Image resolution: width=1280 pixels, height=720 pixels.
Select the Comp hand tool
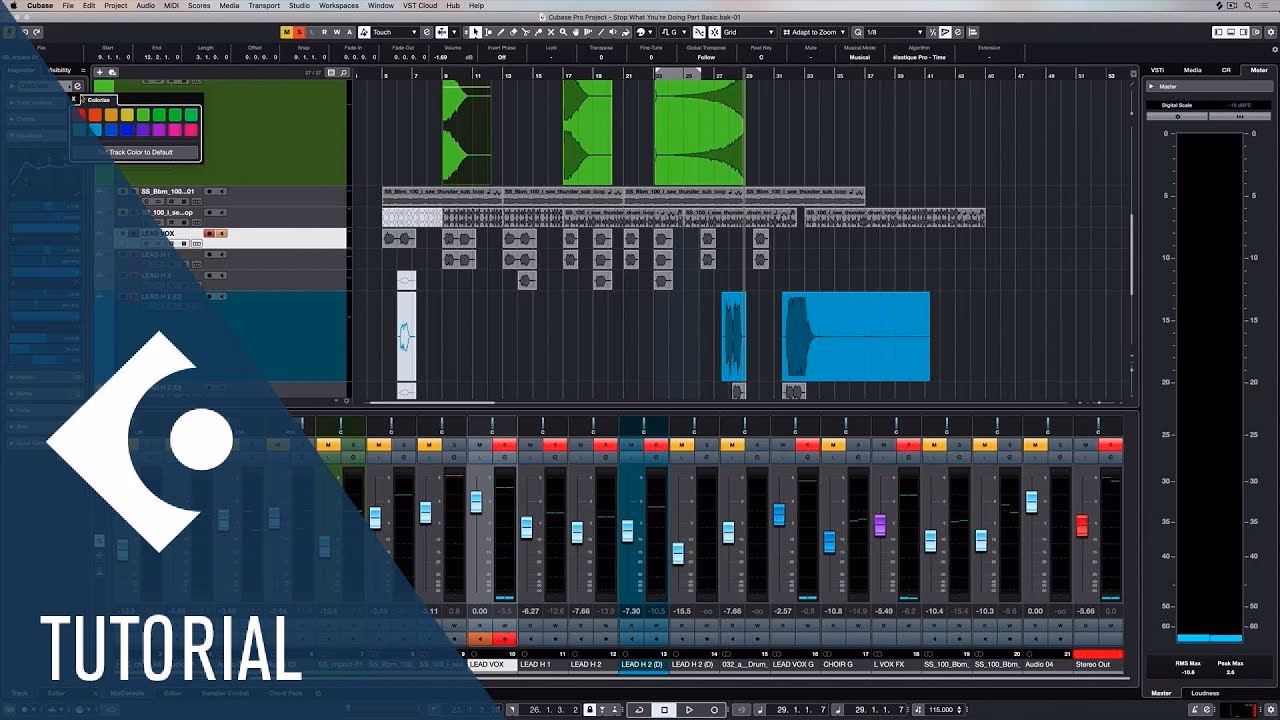point(575,32)
